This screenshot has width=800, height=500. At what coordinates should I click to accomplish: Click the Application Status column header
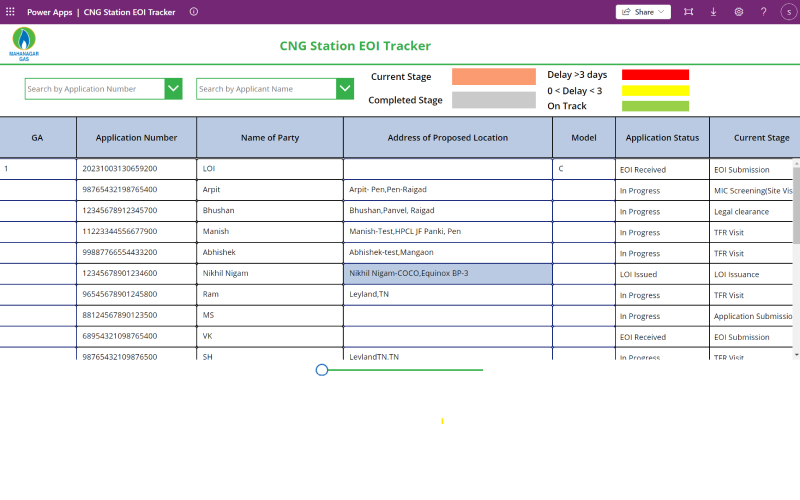662,138
